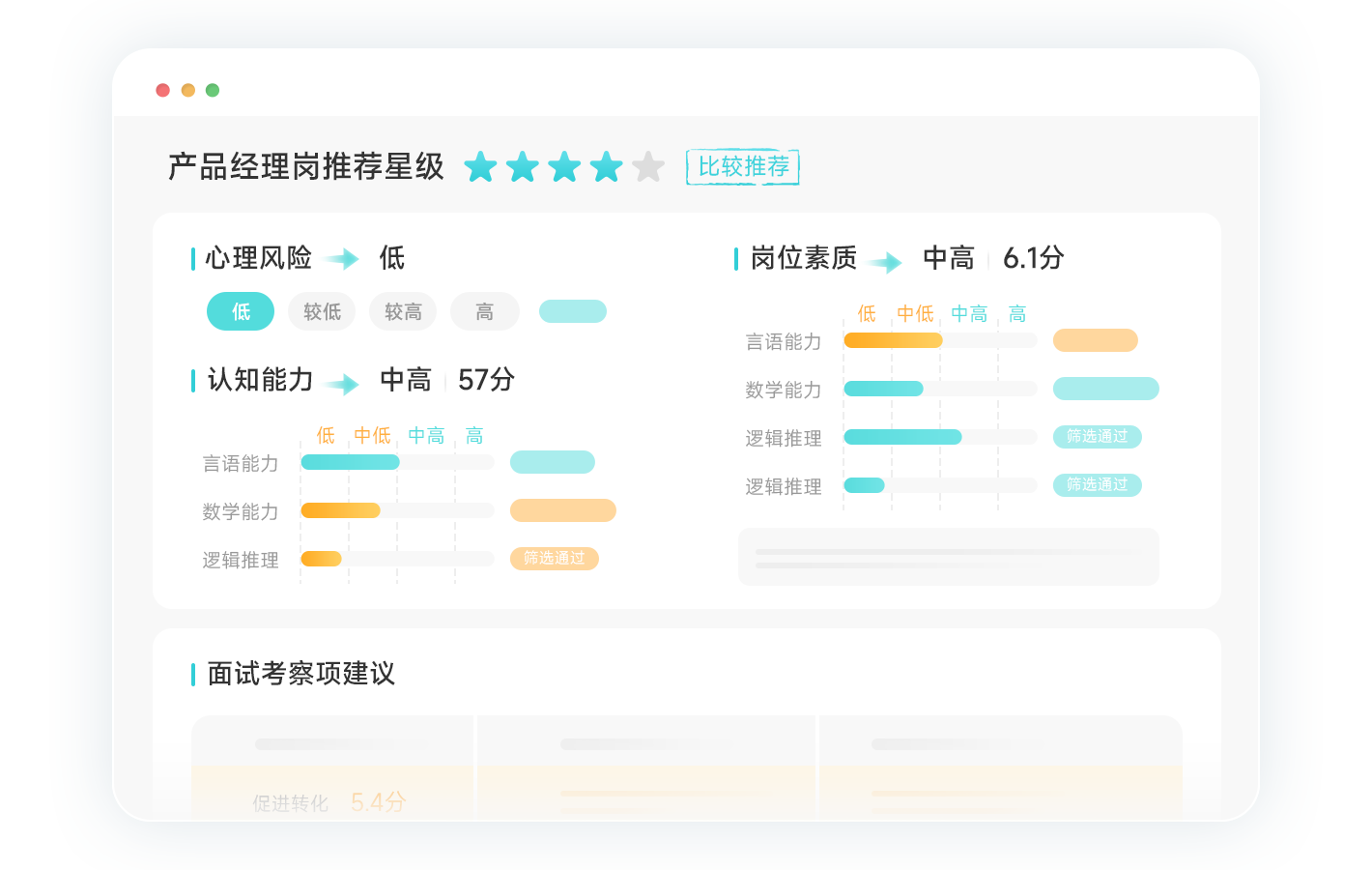Click the 言语能力 orange bar under 岗位素质
1372x870 pixels.
click(893, 340)
